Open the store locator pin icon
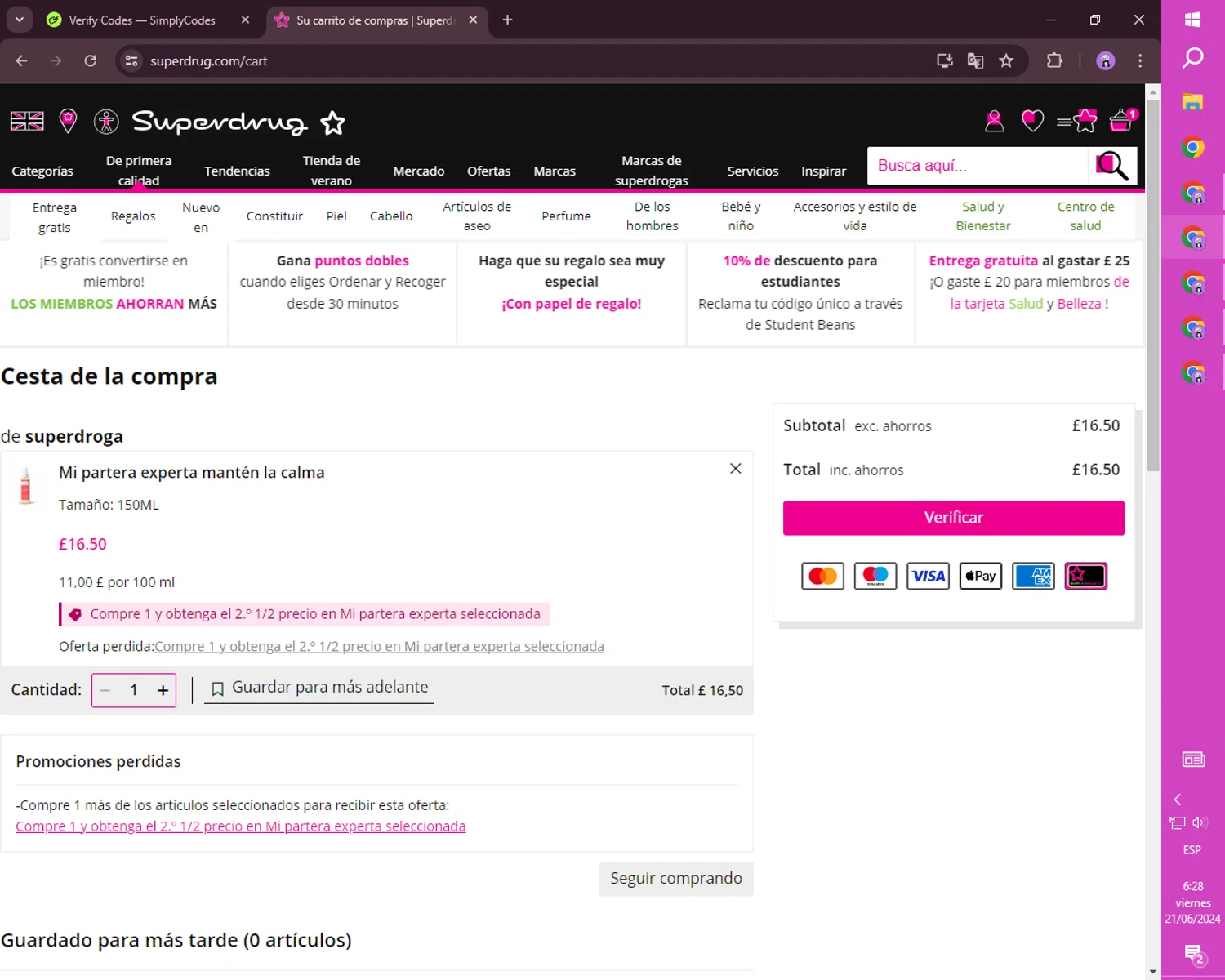 pos(68,121)
